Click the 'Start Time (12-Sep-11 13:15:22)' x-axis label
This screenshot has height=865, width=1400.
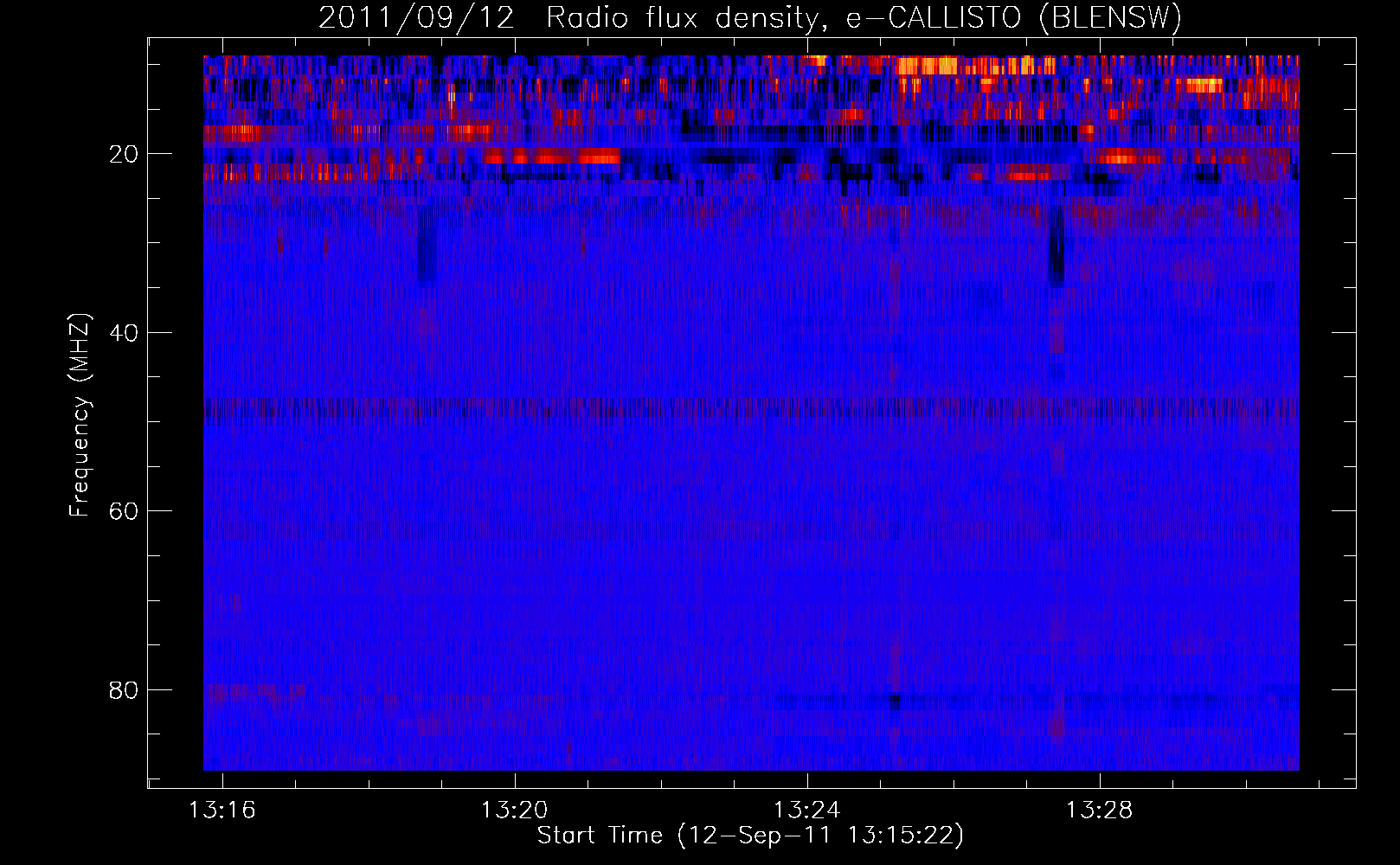750,836
